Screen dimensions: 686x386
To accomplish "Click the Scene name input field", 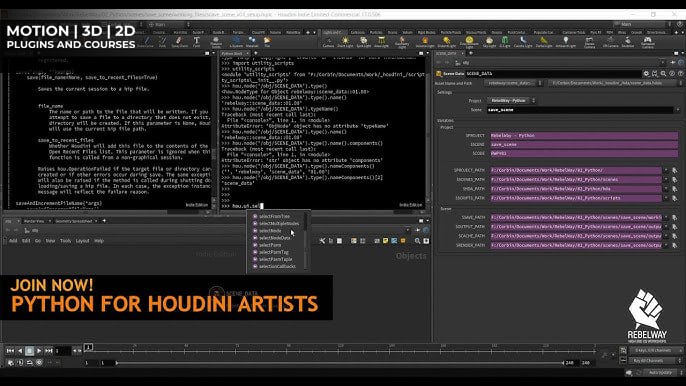I will point(581,110).
